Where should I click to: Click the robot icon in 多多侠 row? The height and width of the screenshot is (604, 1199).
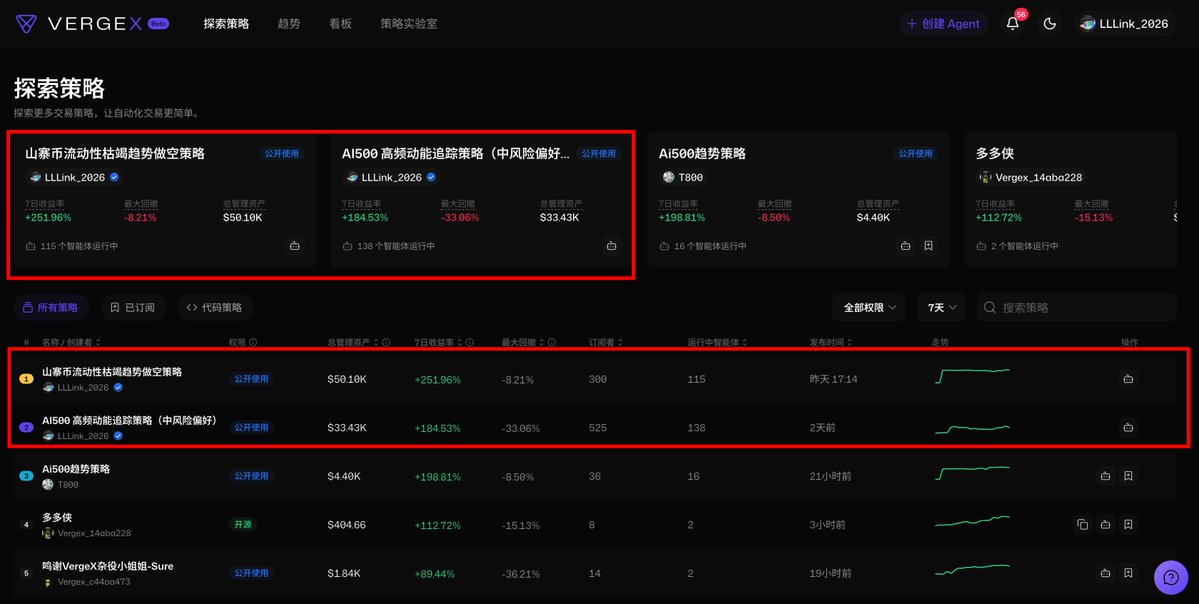point(1105,524)
